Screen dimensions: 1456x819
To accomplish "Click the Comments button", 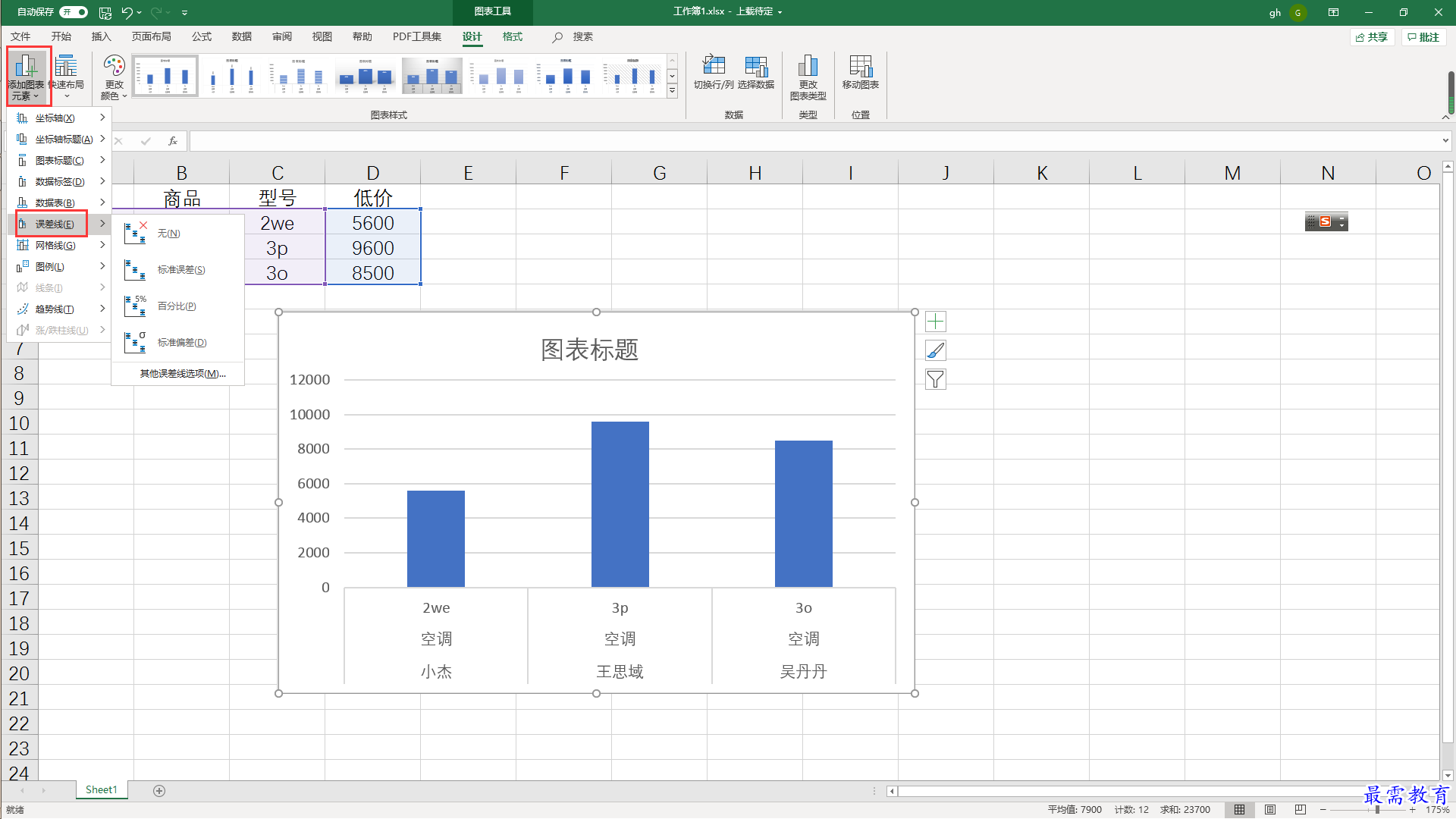I will point(1423,37).
